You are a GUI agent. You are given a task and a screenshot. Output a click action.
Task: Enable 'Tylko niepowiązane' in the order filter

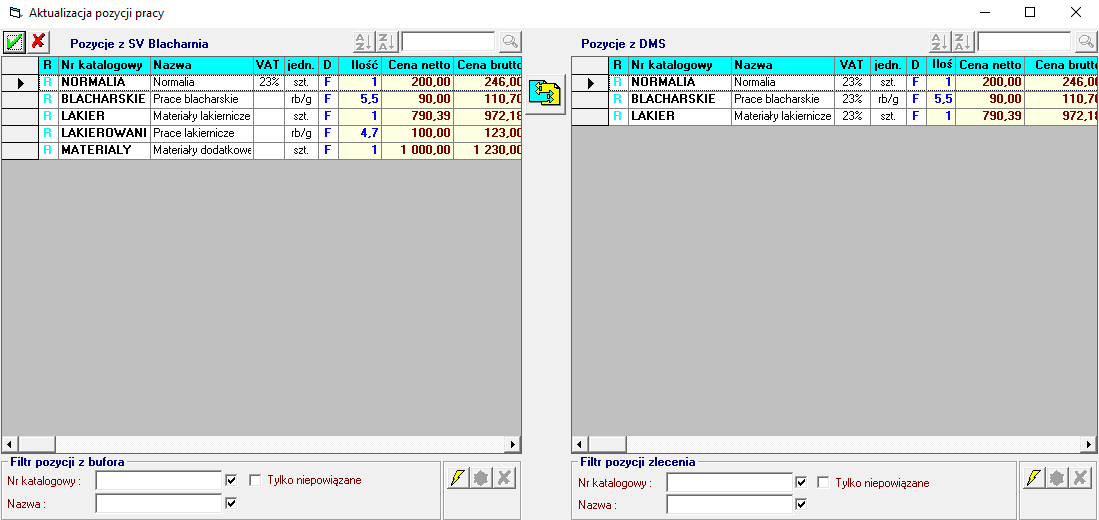click(x=823, y=483)
